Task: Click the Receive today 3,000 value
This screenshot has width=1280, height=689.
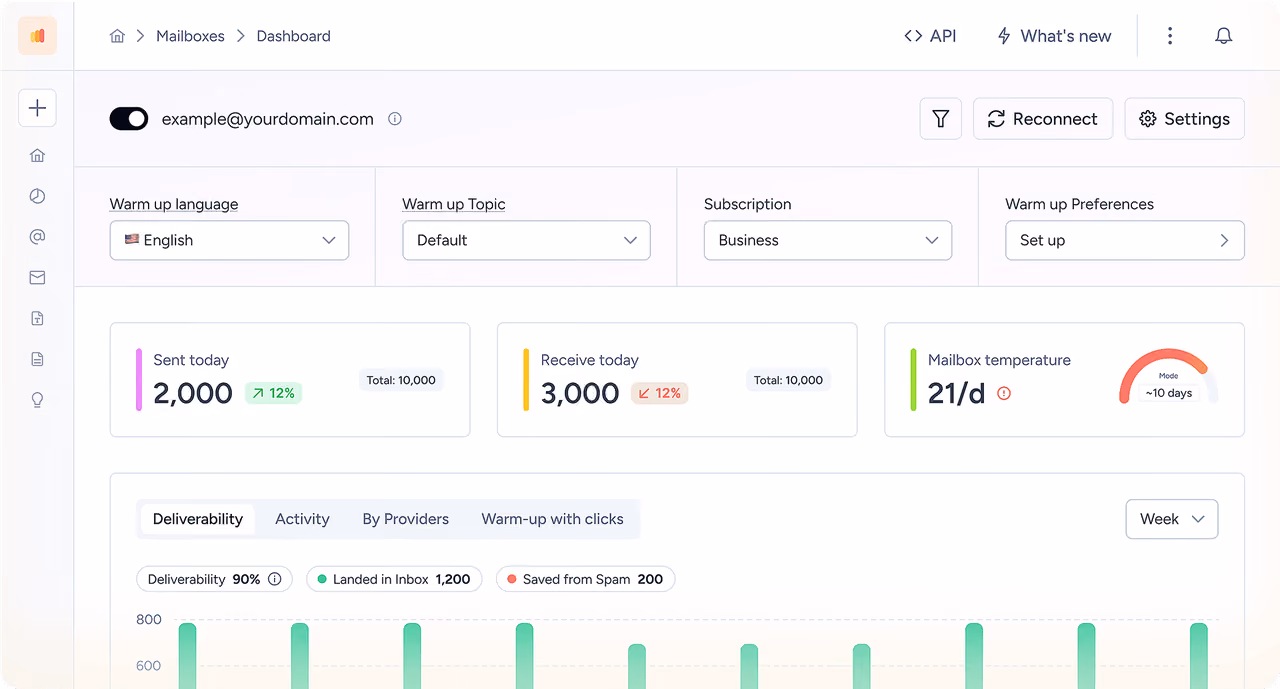Action: pos(580,394)
